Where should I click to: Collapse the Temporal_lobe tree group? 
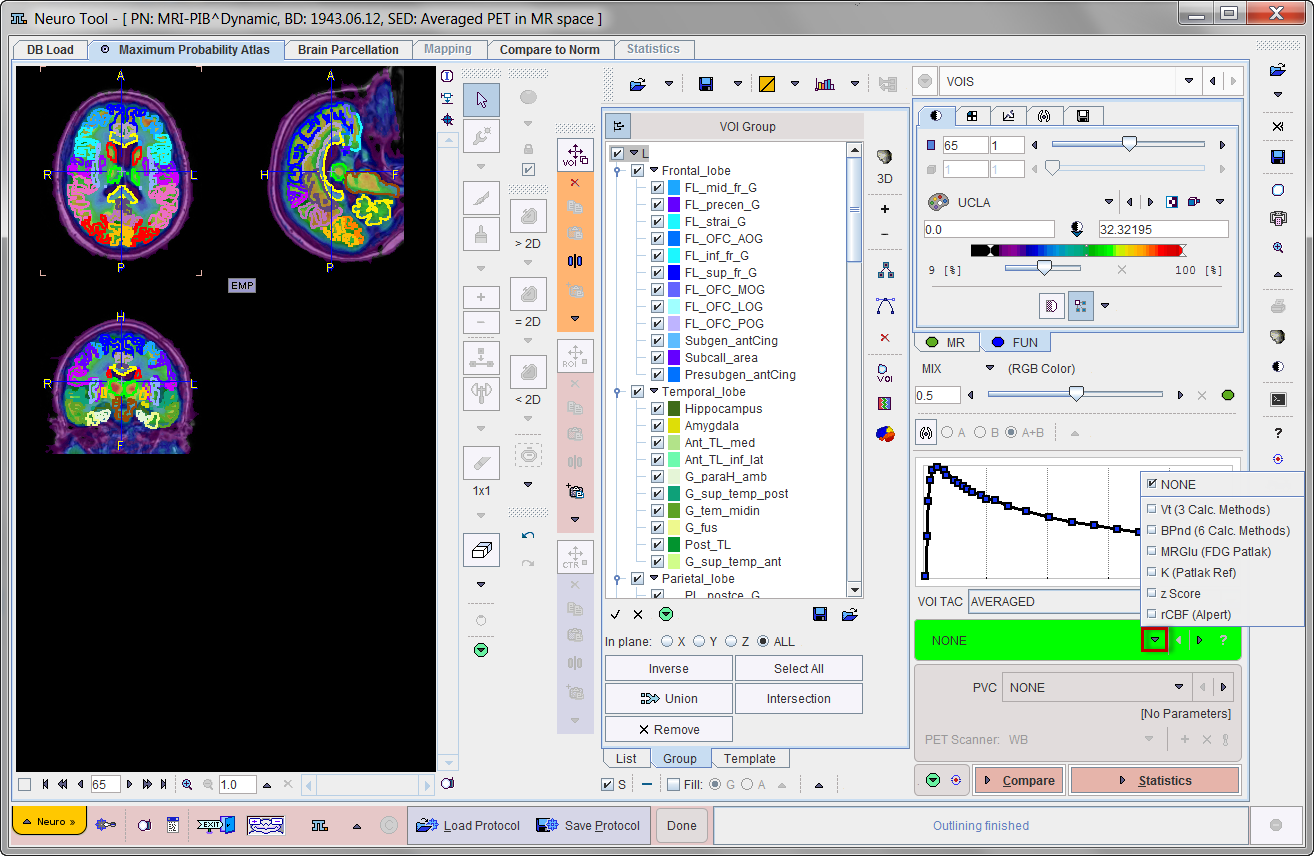pos(654,392)
